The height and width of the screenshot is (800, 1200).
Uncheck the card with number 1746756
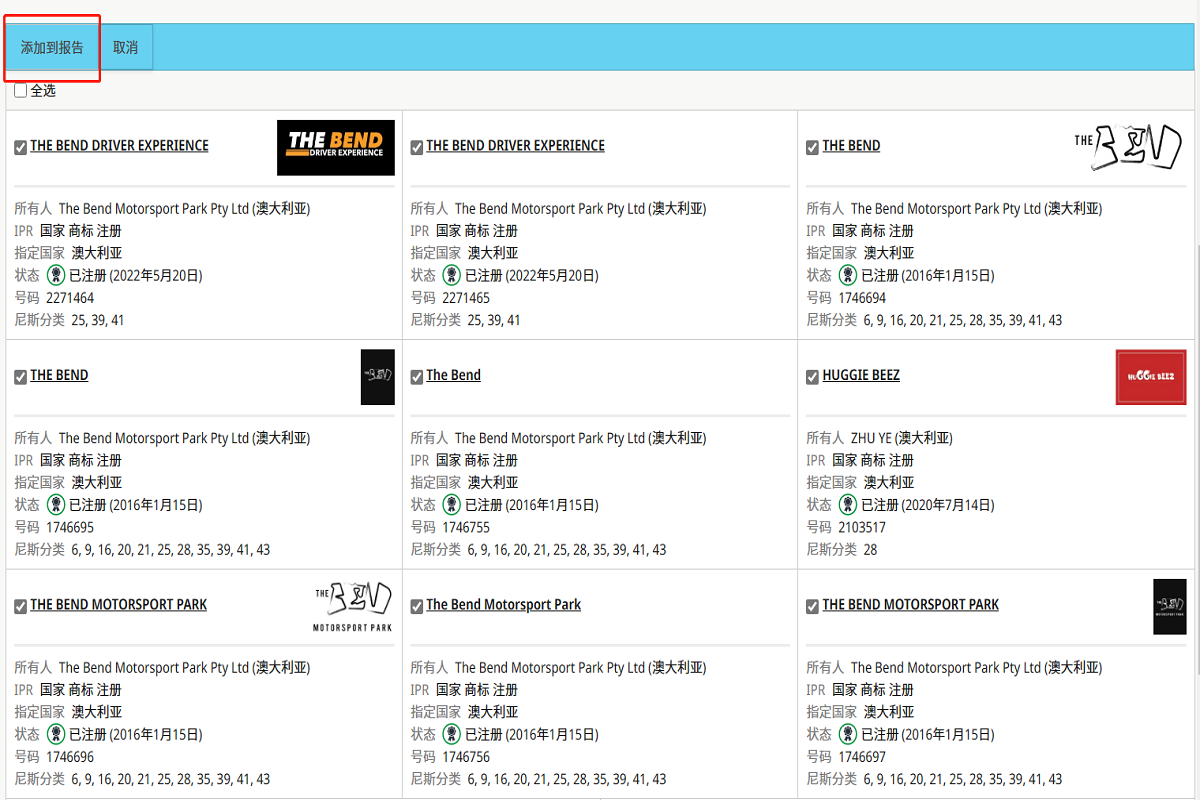click(x=417, y=607)
